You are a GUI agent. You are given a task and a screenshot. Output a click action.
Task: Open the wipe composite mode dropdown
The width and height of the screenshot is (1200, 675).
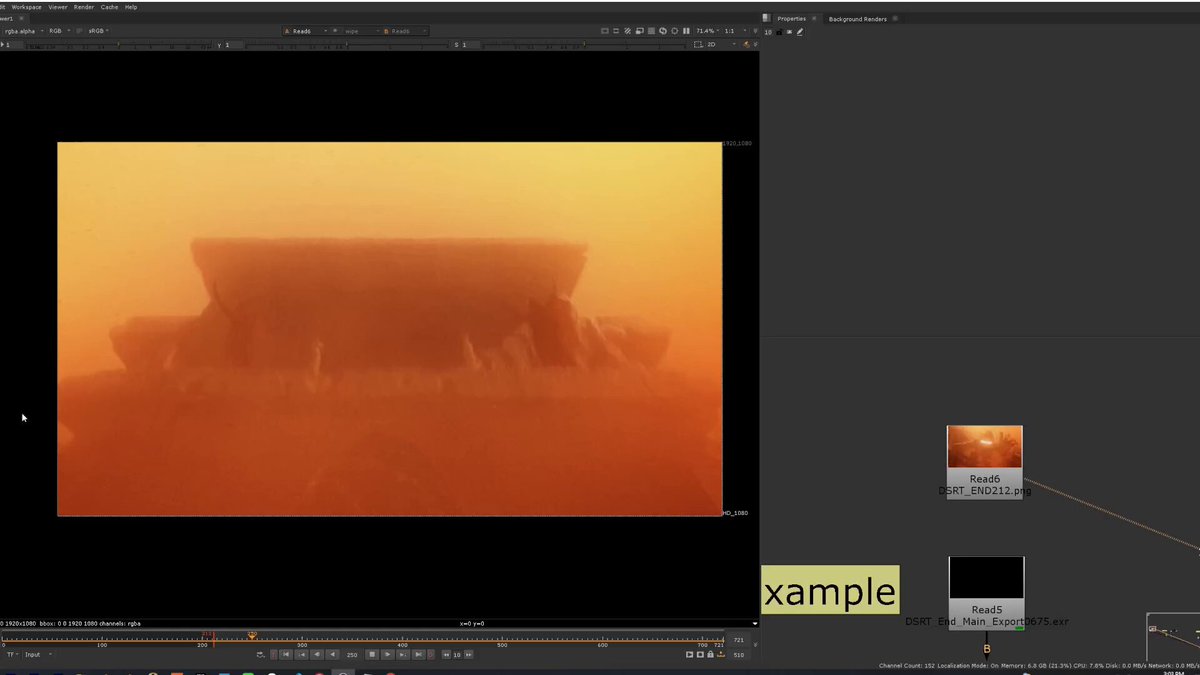[355, 31]
